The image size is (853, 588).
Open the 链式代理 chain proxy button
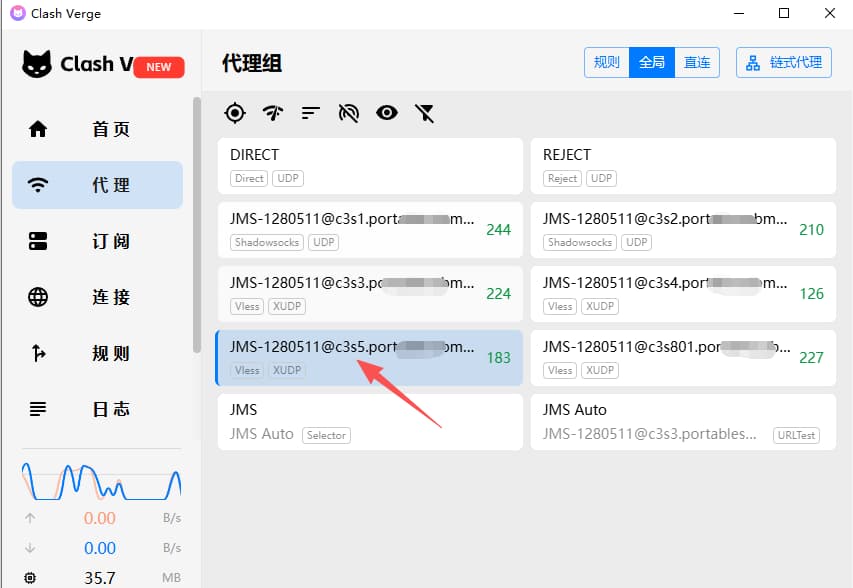[784, 63]
